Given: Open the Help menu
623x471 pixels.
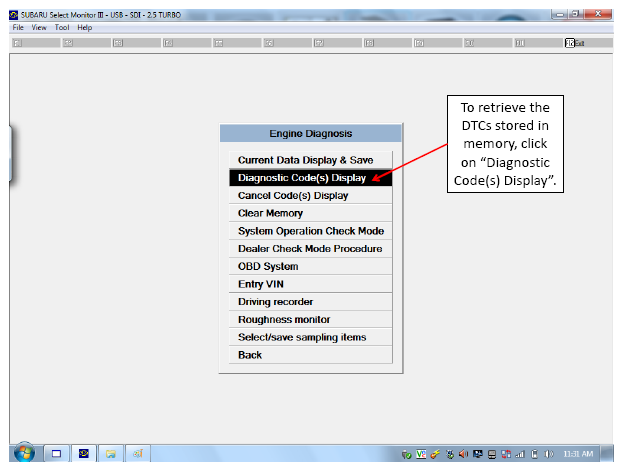Looking at the screenshot, I should (x=85, y=27).
